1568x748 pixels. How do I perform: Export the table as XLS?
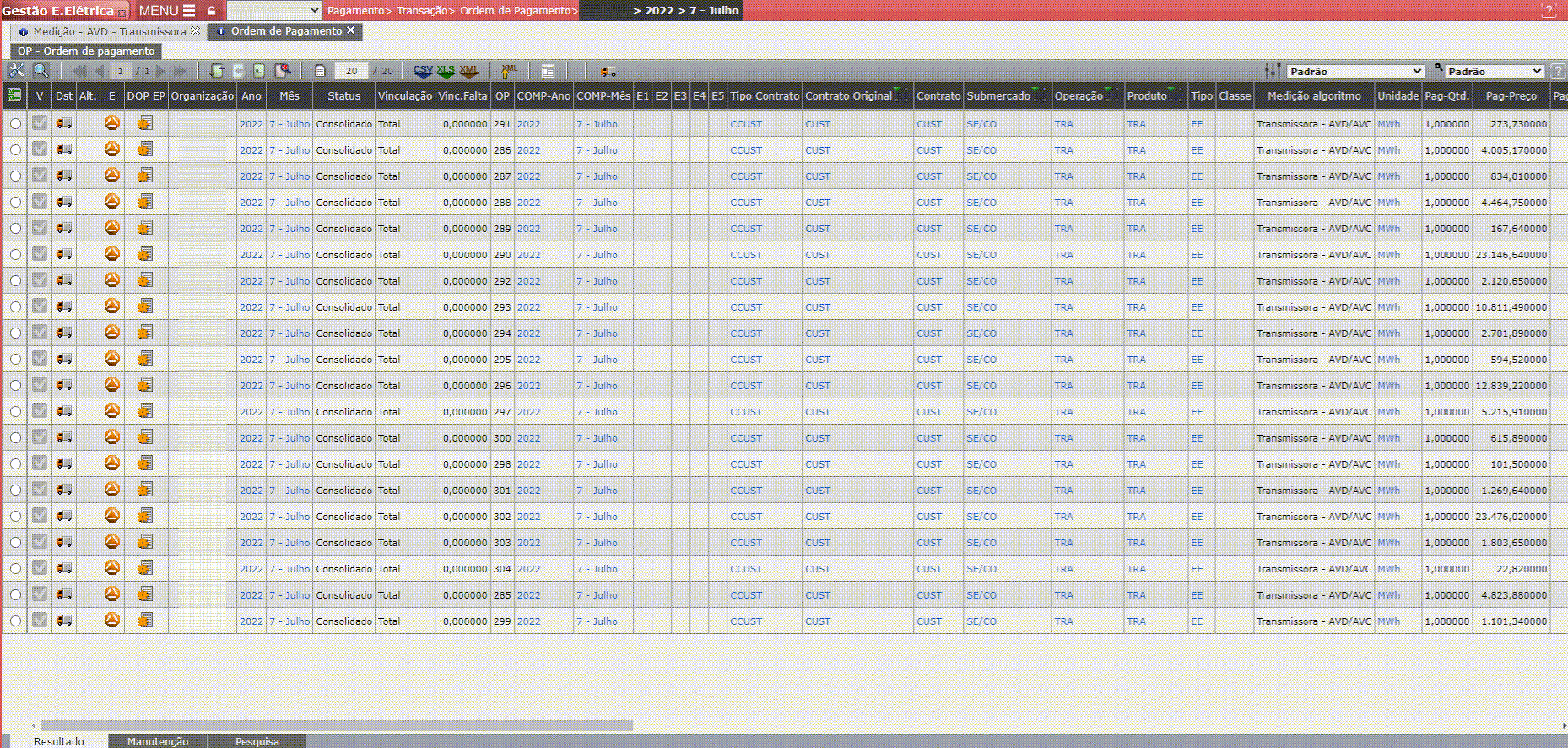[446, 71]
